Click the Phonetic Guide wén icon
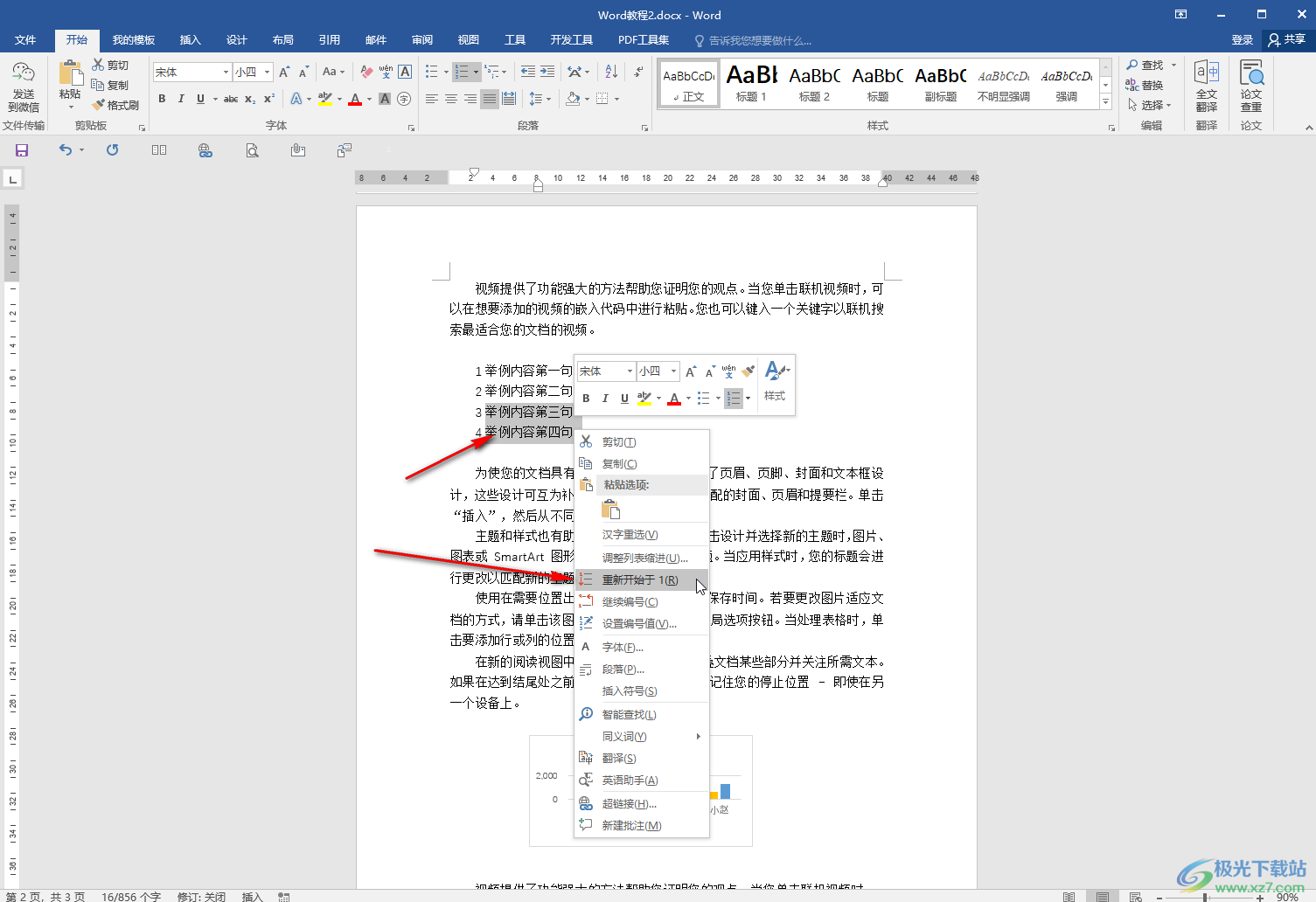This screenshot has width=1316, height=902. coord(386,72)
